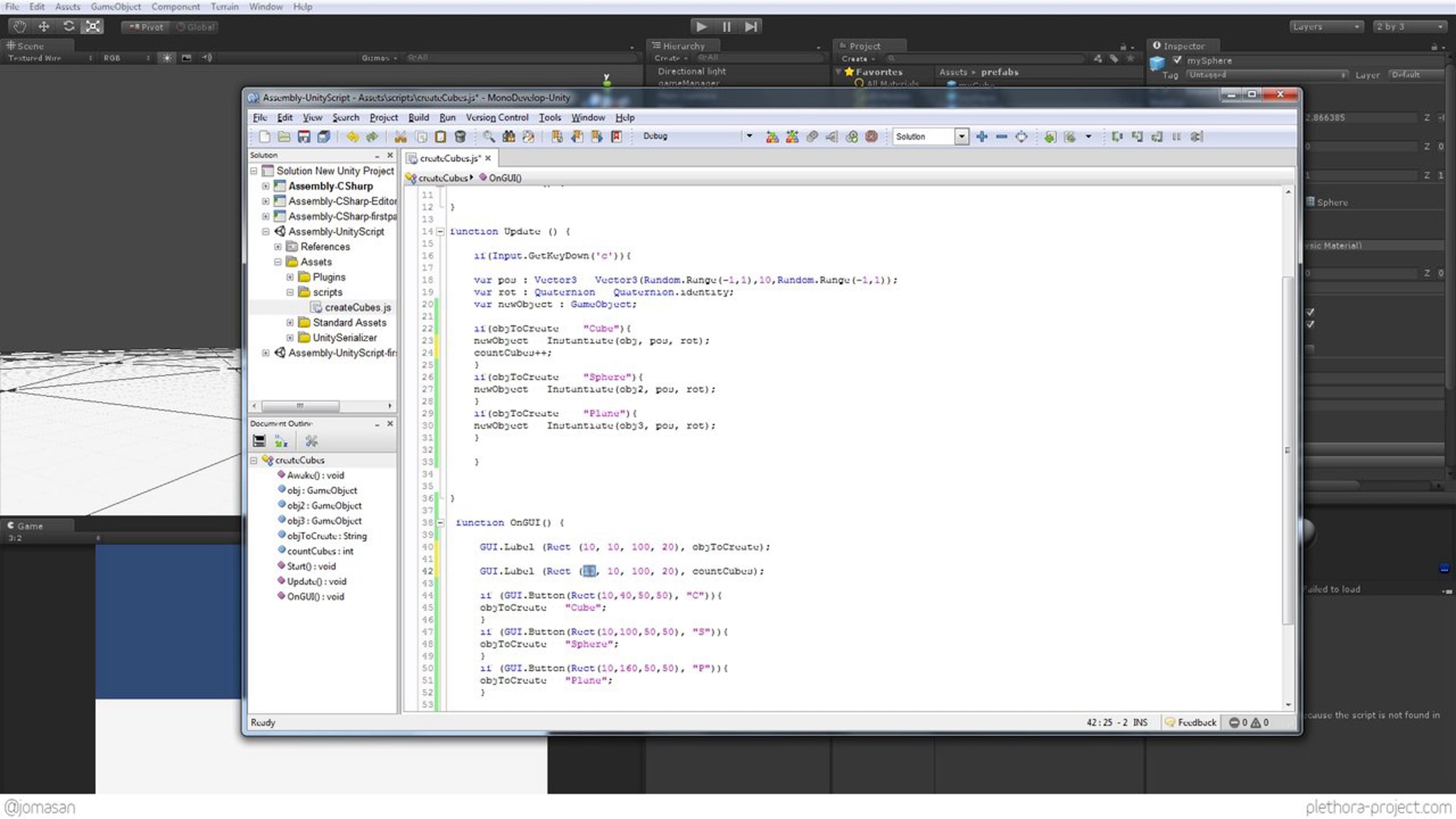This screenshot has width=1456, height=819.
Task: Click the Find magnifier icon in toolbar
Action: point(488,136)
